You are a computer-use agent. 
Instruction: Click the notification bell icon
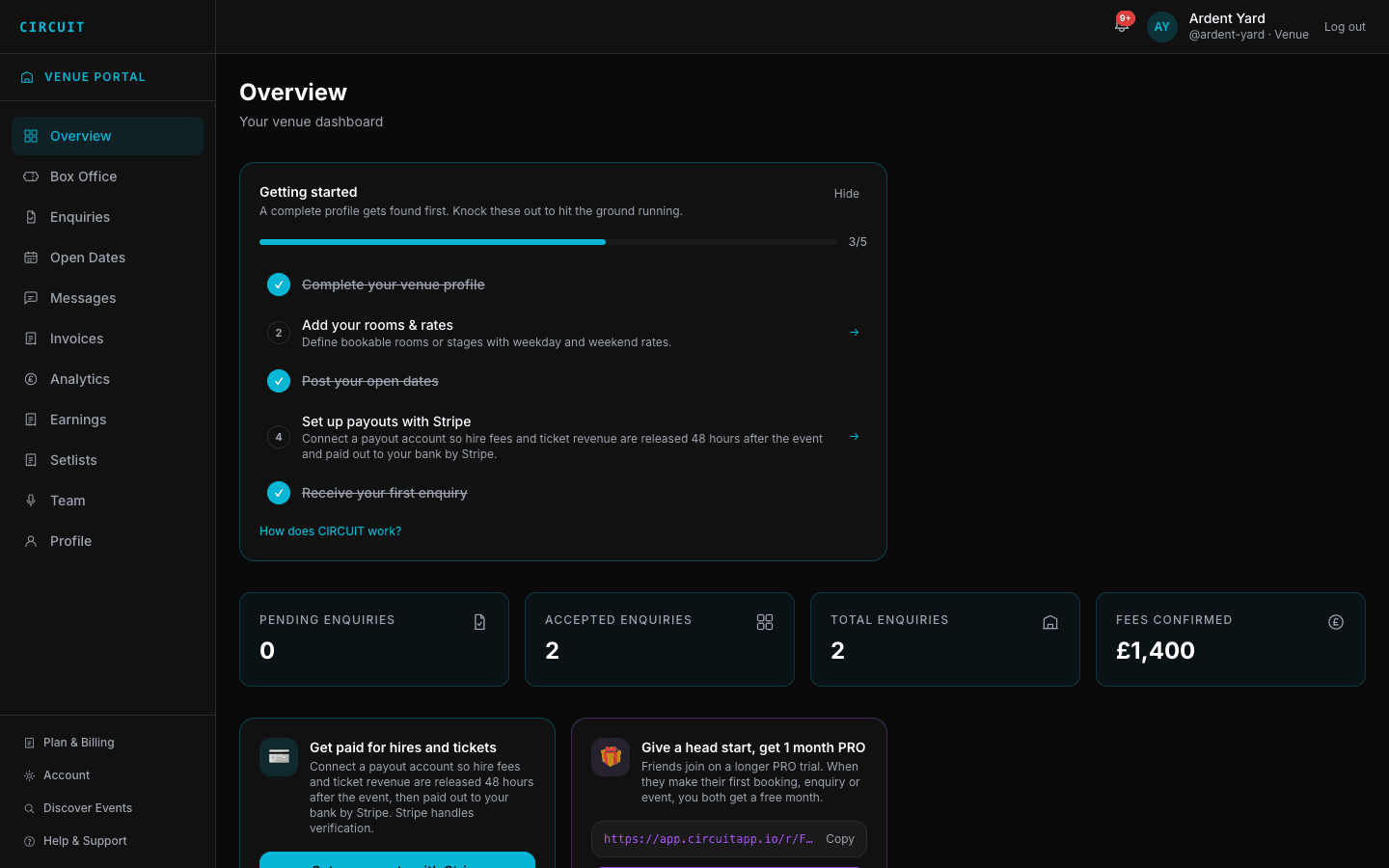1122,26
